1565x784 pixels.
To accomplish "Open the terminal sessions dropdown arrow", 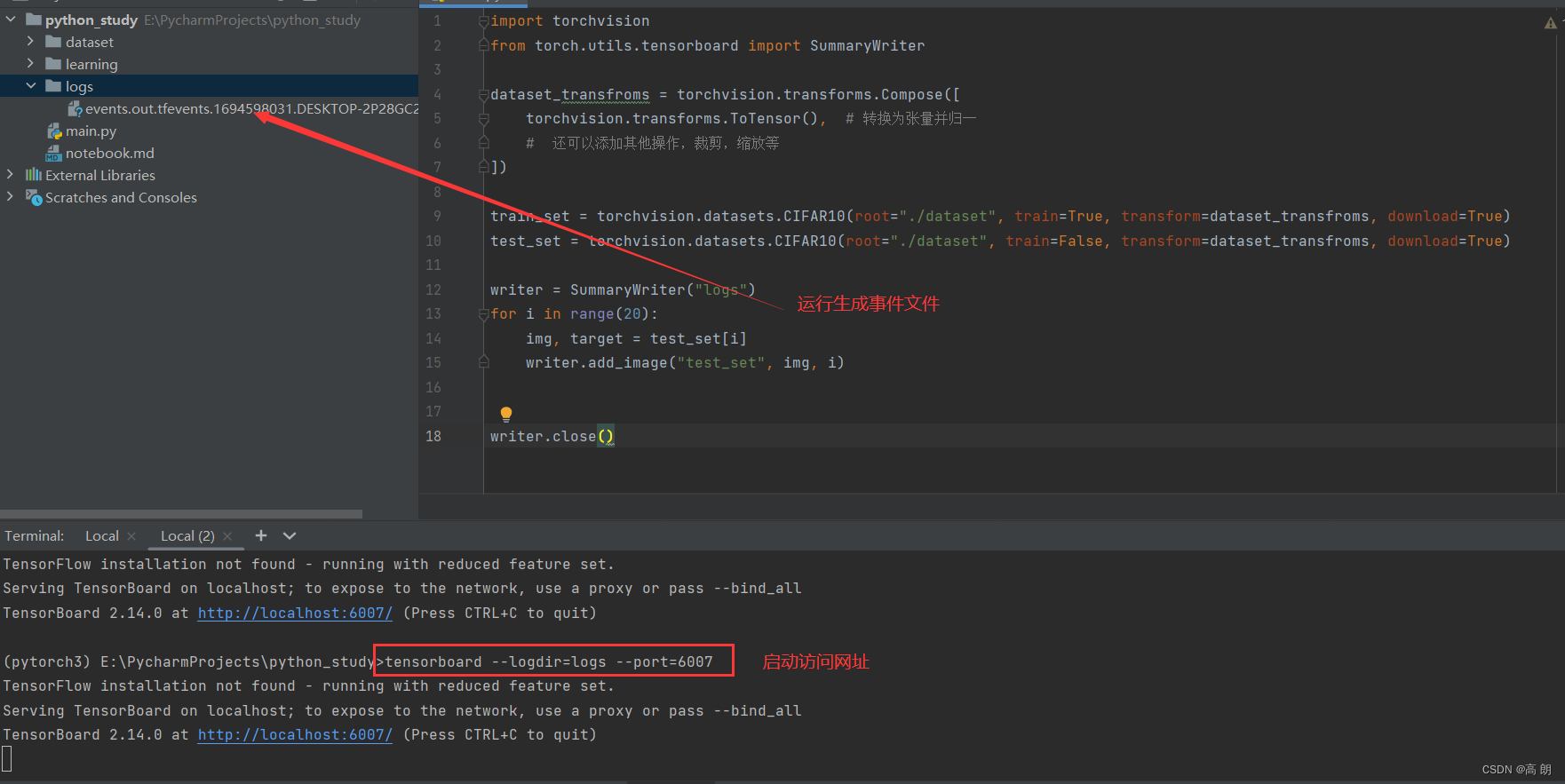I will point(289,535).
